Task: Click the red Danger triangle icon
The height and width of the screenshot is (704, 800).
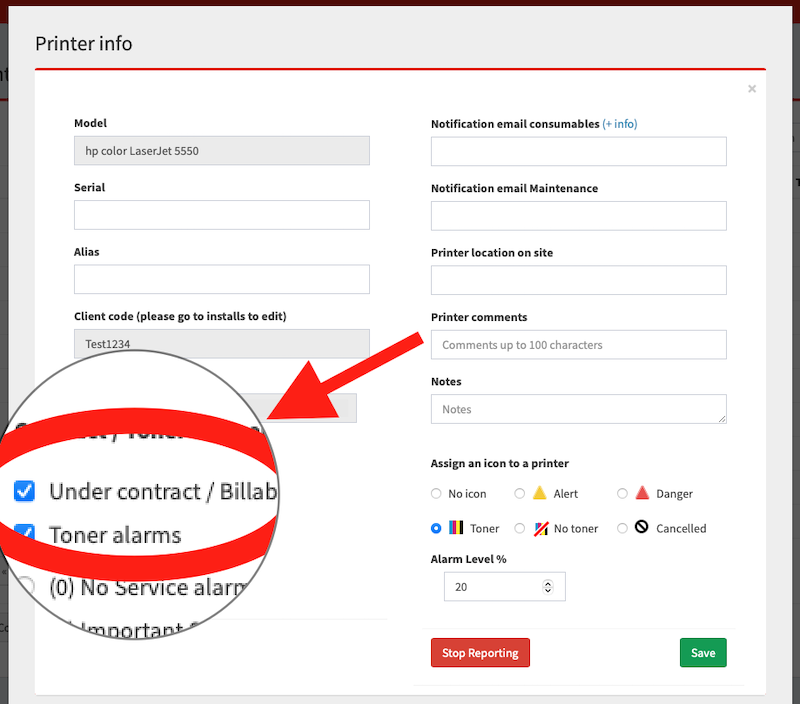Action: coord(643,493)
